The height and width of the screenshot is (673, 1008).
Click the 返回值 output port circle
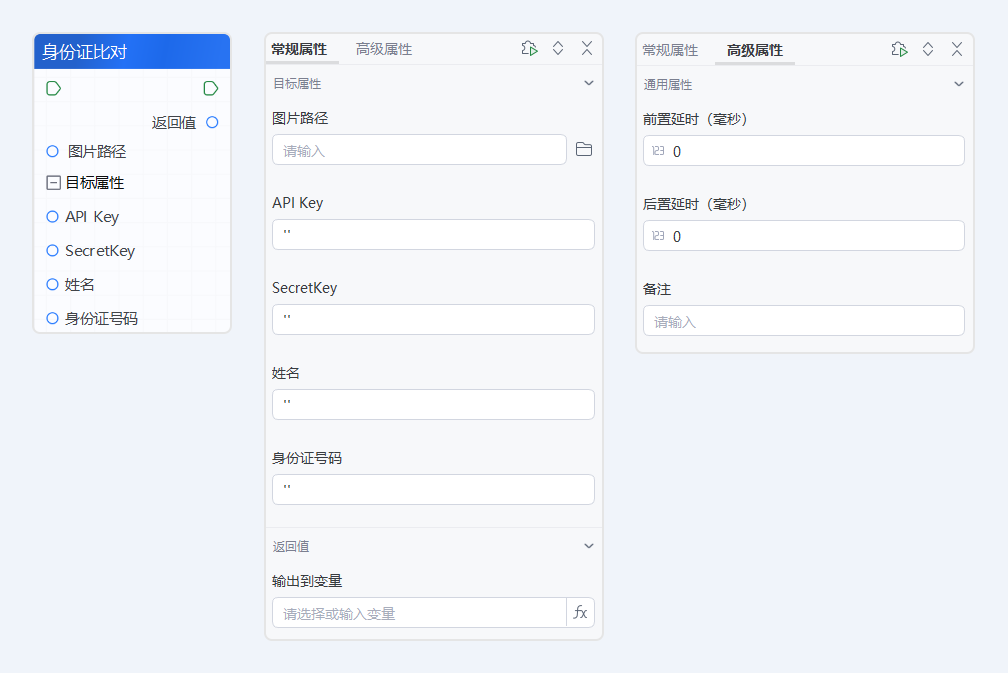tap(210, 121)
